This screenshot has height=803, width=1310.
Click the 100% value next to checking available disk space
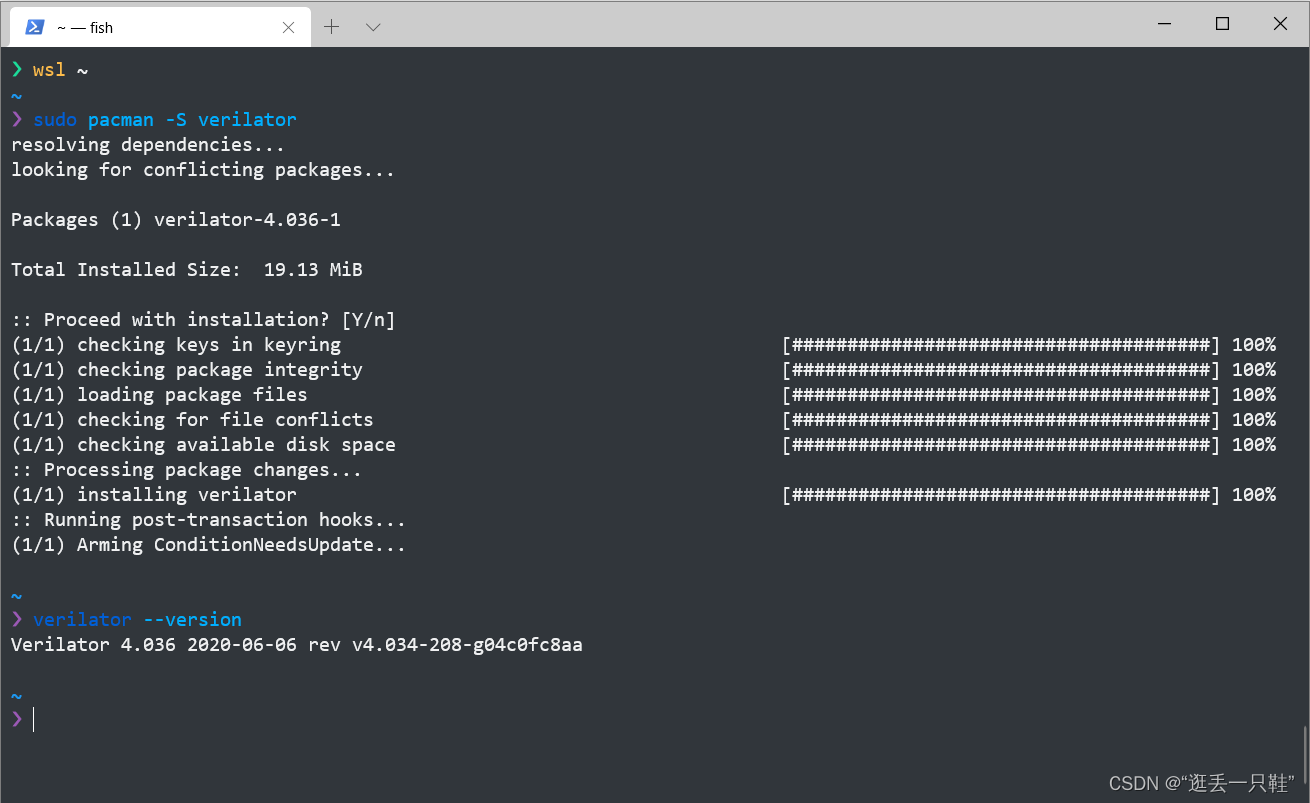(x=1254, y=445)
